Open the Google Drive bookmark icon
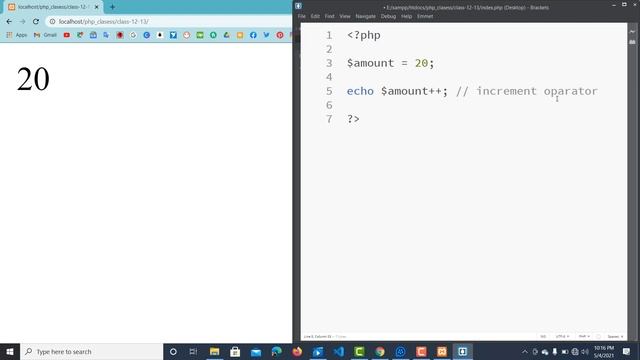This screenshot has height=360, width=640. [x=227, y=35]
